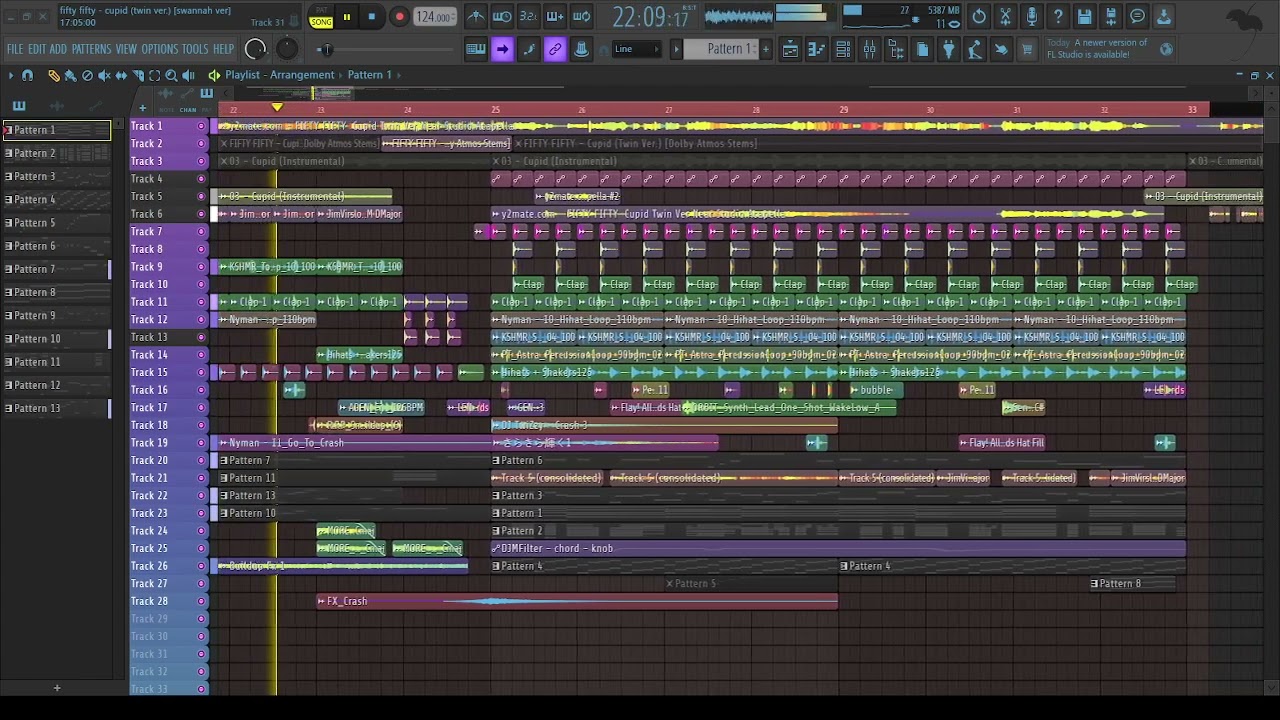Open the FILE menu

click(x=15, y=49)
